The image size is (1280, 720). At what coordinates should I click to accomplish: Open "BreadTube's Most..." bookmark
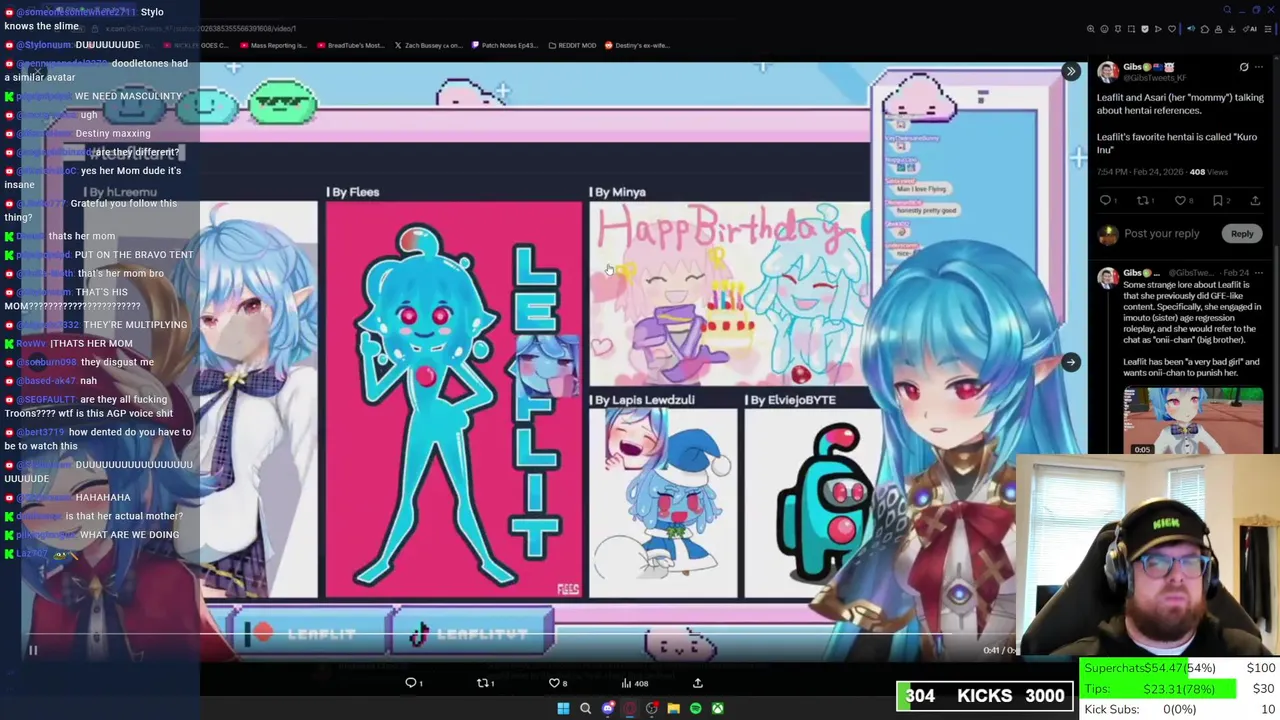(350, 45)
